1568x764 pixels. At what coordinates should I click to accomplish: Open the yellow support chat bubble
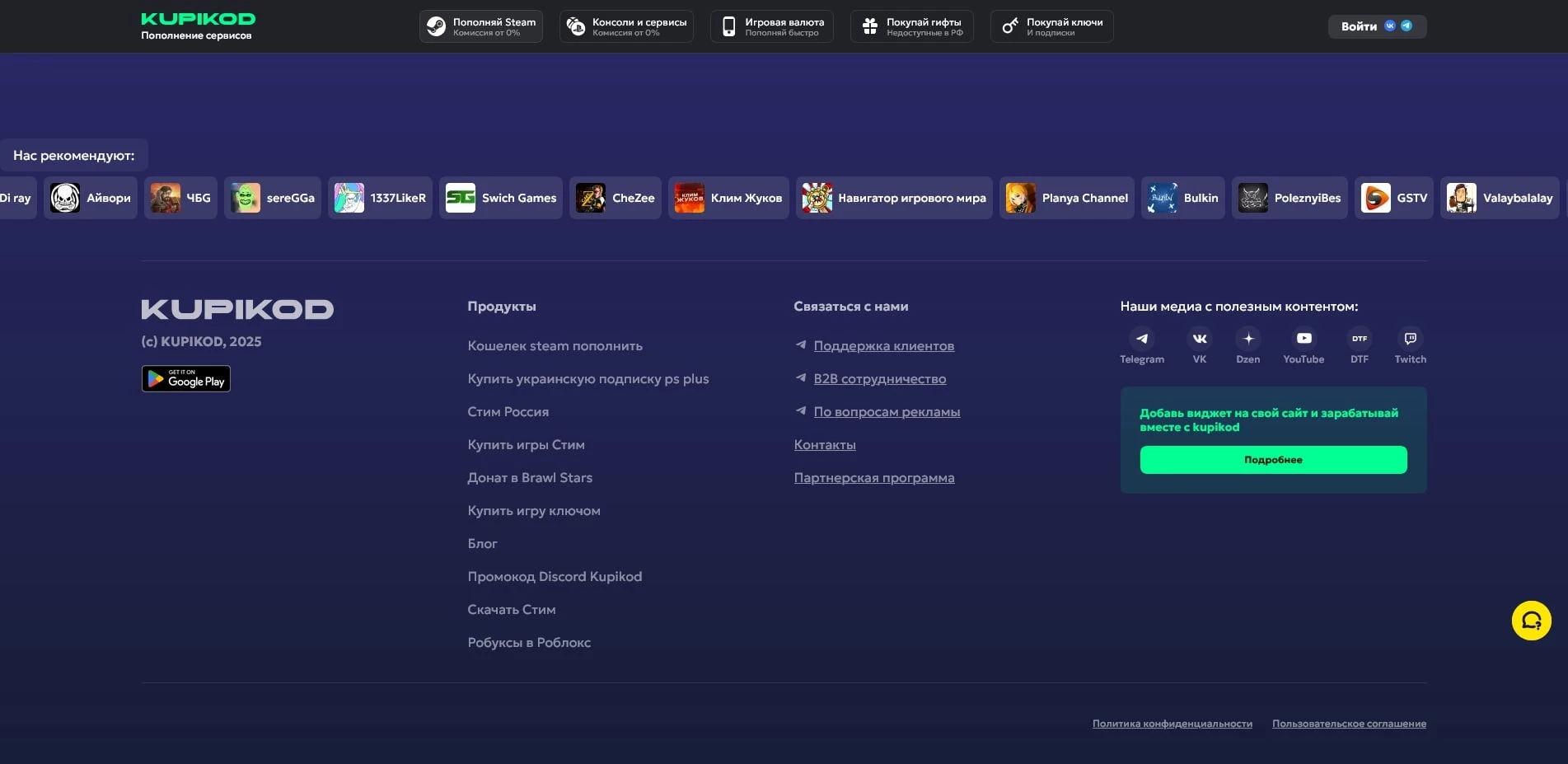pyautogui.click(x=1531, y=621)
